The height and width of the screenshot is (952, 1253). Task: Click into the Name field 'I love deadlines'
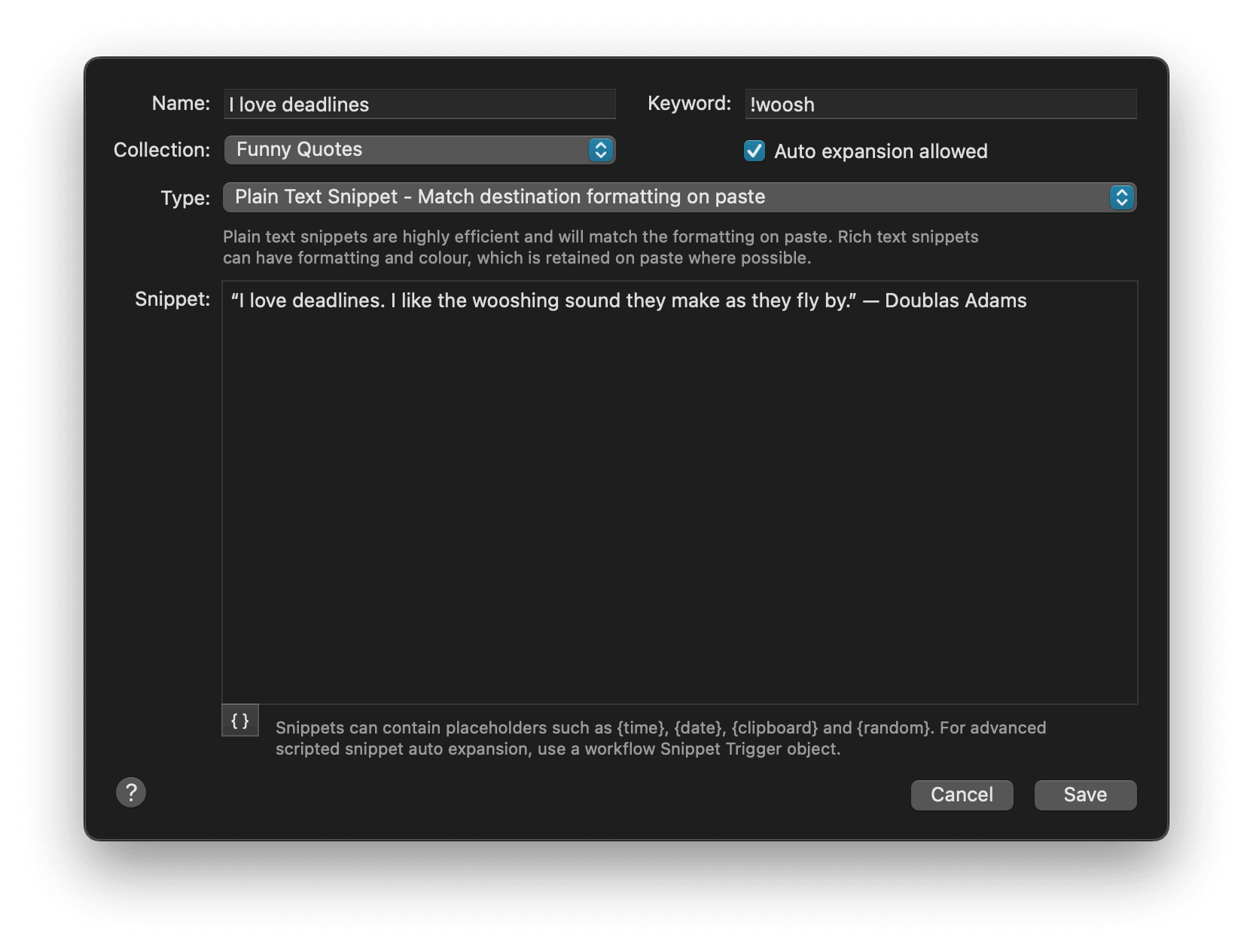pos(419,105)
